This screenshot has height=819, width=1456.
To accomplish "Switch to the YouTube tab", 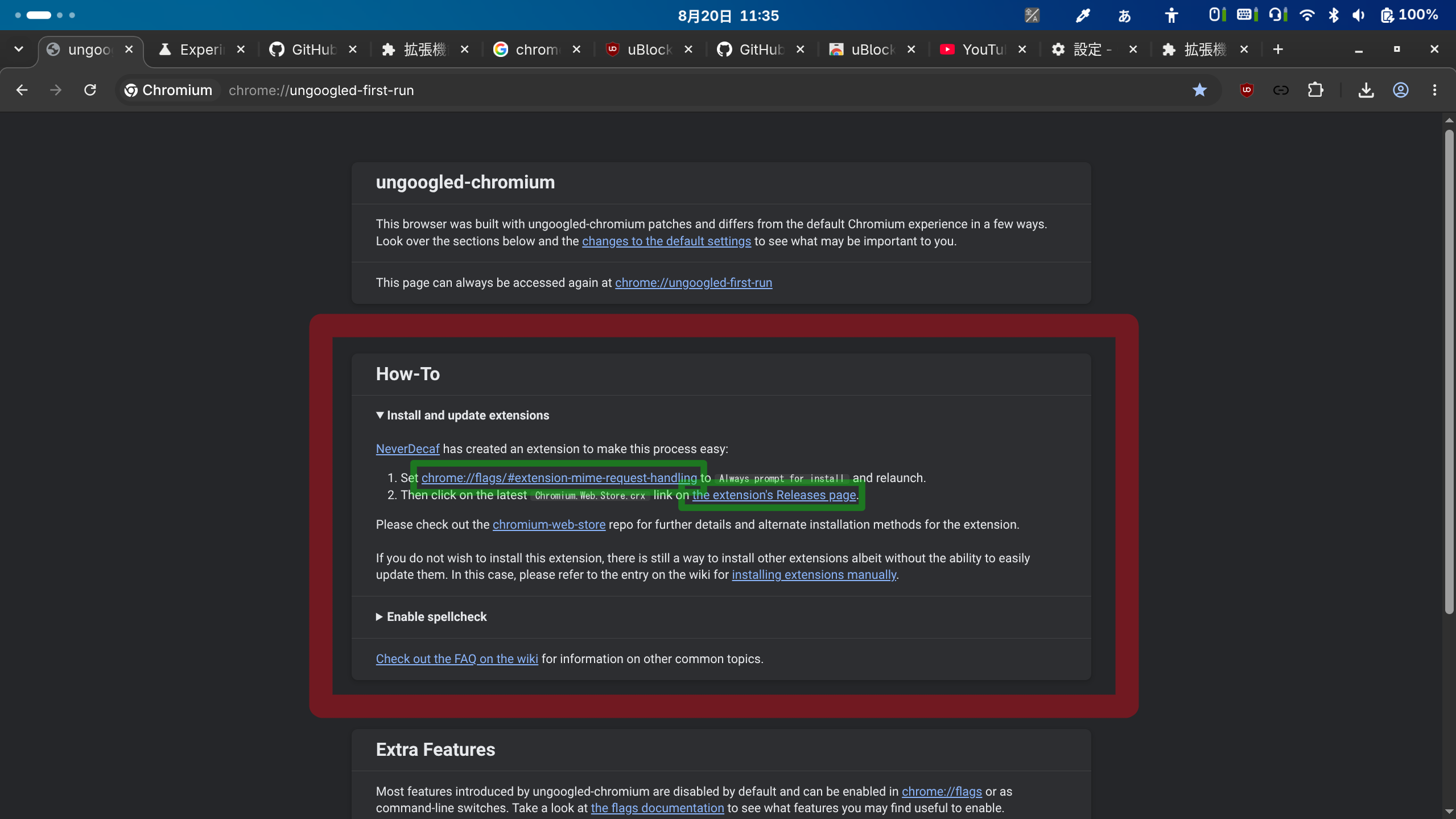I will pyautogui.click(x=984, y=50).
